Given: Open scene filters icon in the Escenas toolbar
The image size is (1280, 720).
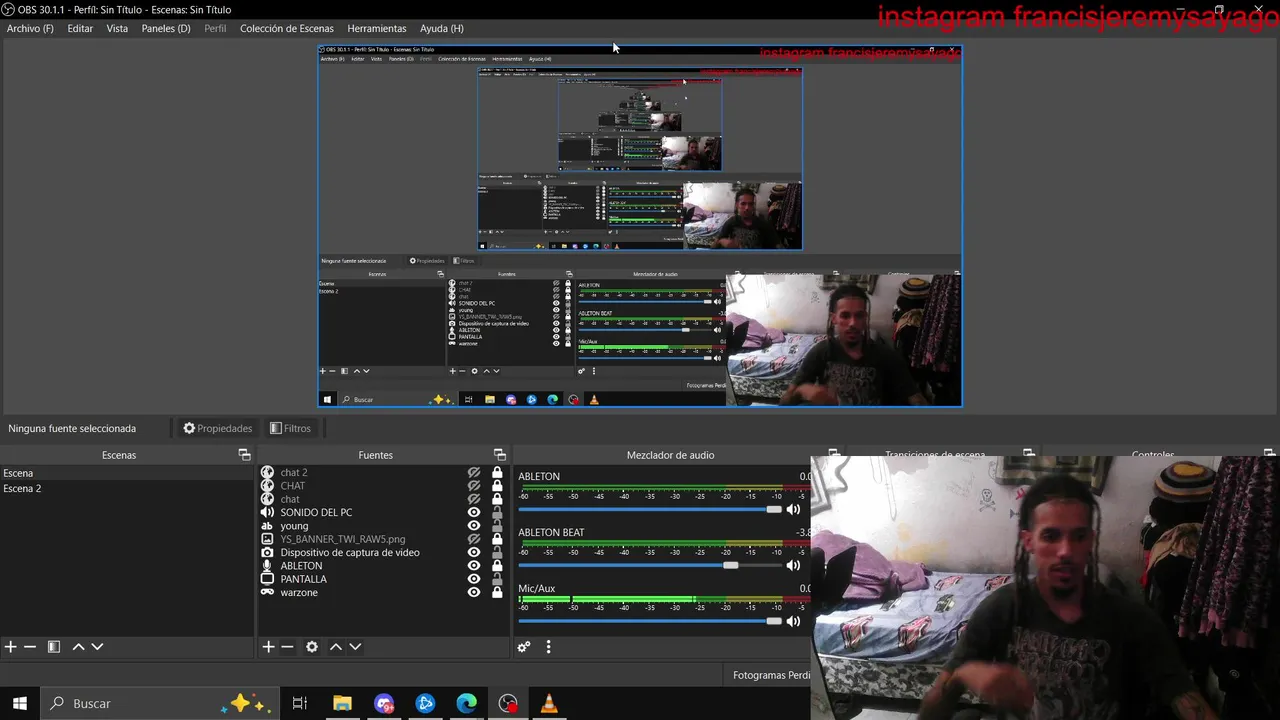Looking at the screenshot, I should (x=54, y=647).
